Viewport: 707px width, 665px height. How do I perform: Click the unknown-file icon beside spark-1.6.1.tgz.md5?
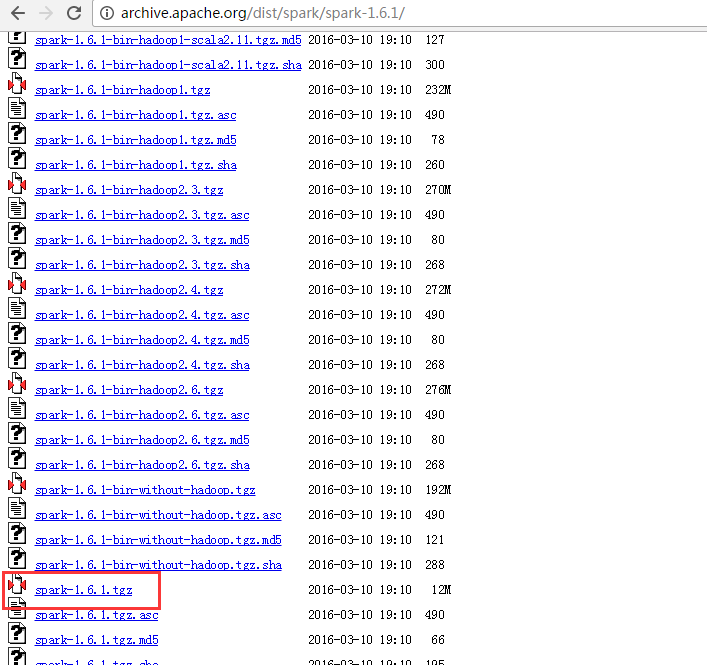coord(17,635)
